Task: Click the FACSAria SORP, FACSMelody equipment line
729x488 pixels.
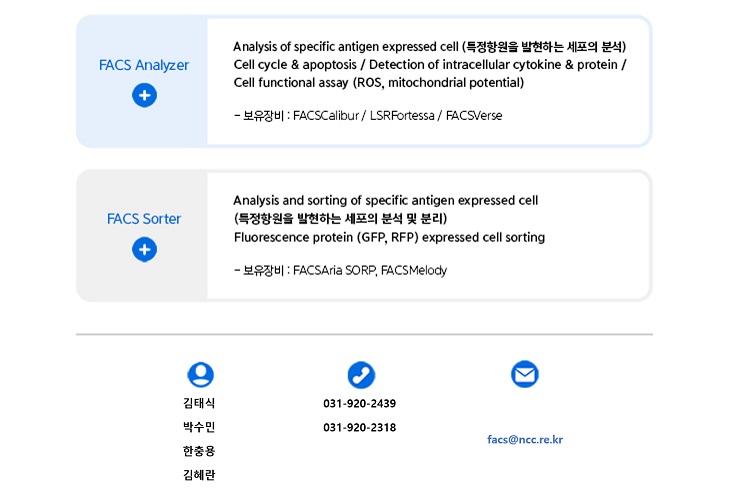Action: tap(340, 270)
